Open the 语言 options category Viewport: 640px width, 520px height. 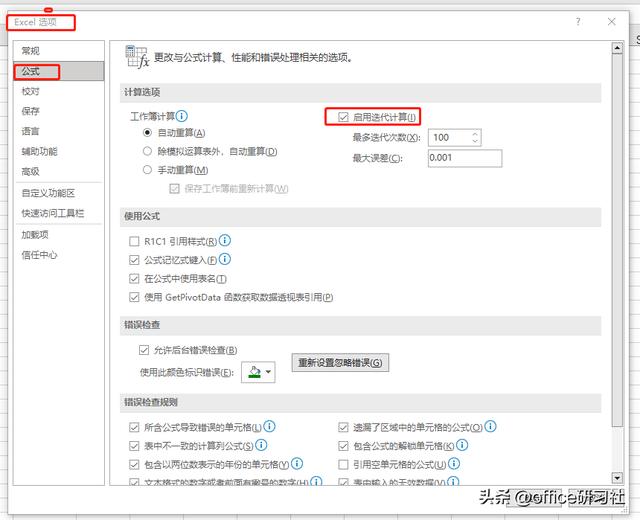pos(58,131)
